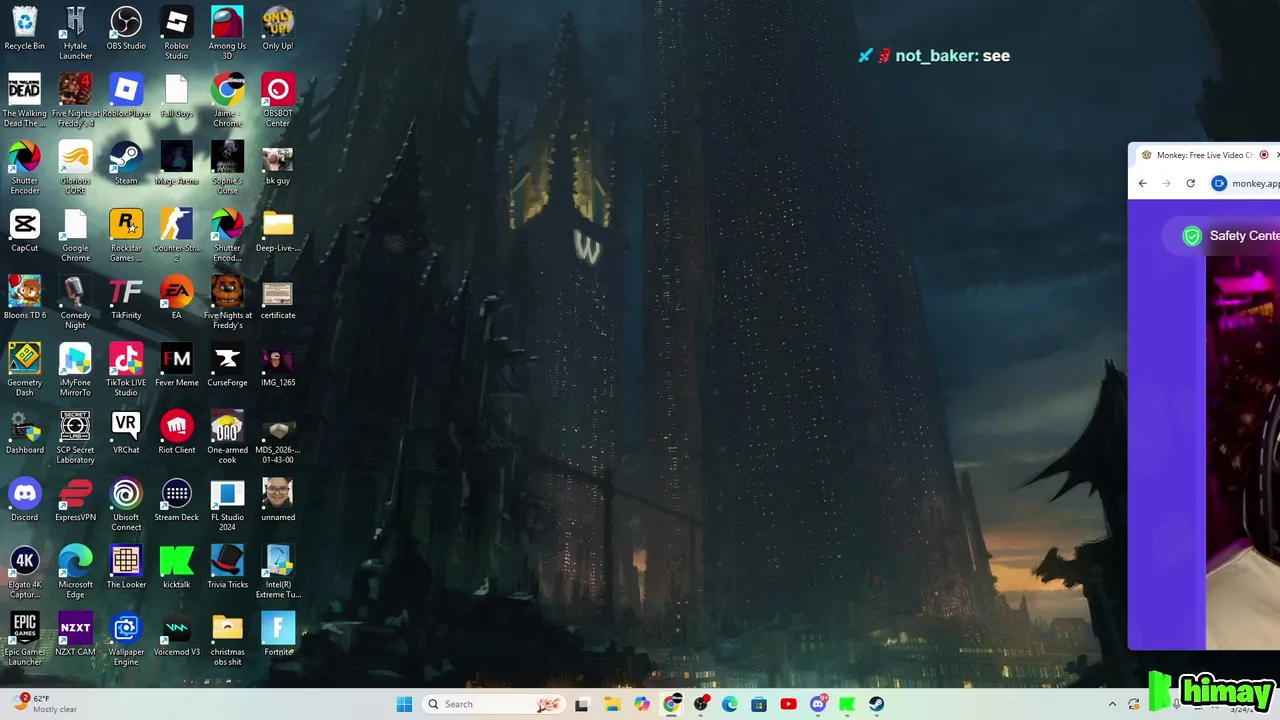Open Among Us 3D desktop shortcut
This screenshot has height=720, width=1280.
(227, 33)
